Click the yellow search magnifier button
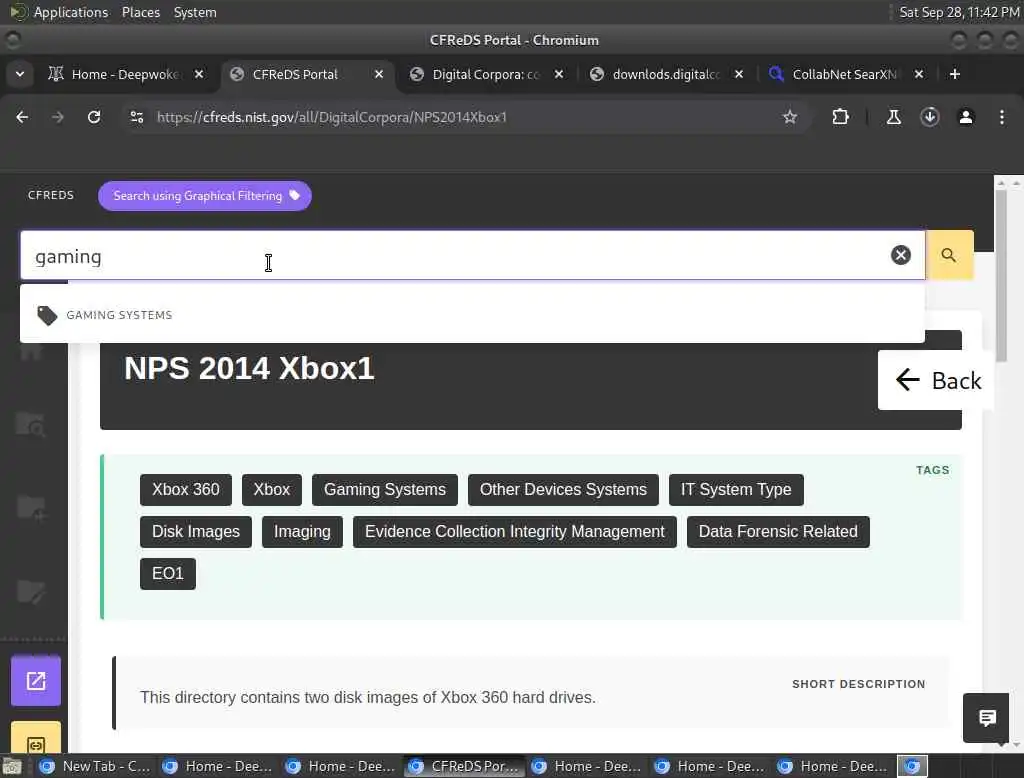This screenshot has height=778, width=1024. tap(949, 255)
